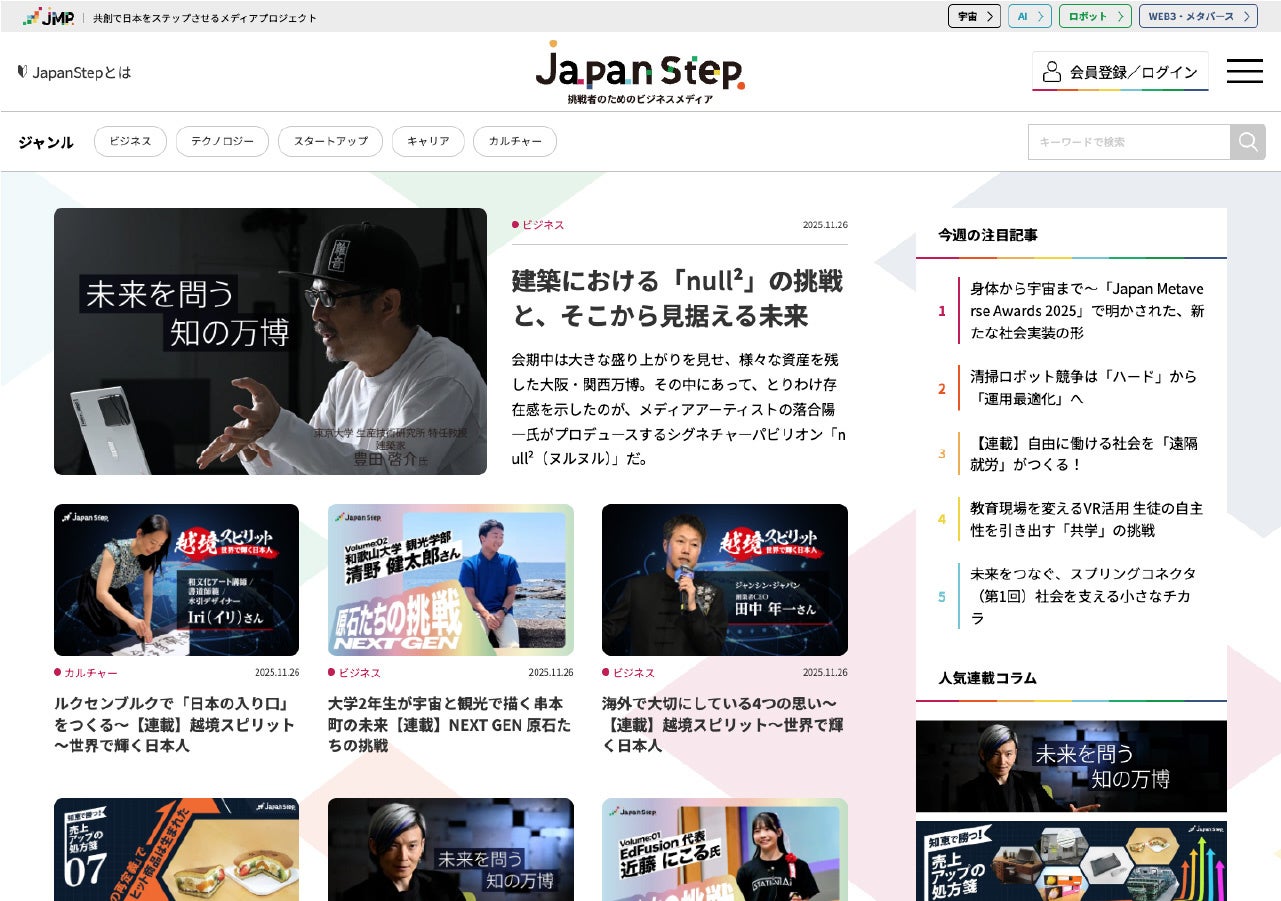Open the 清野健太郎 NEXT GEN thumbnail

451,580
